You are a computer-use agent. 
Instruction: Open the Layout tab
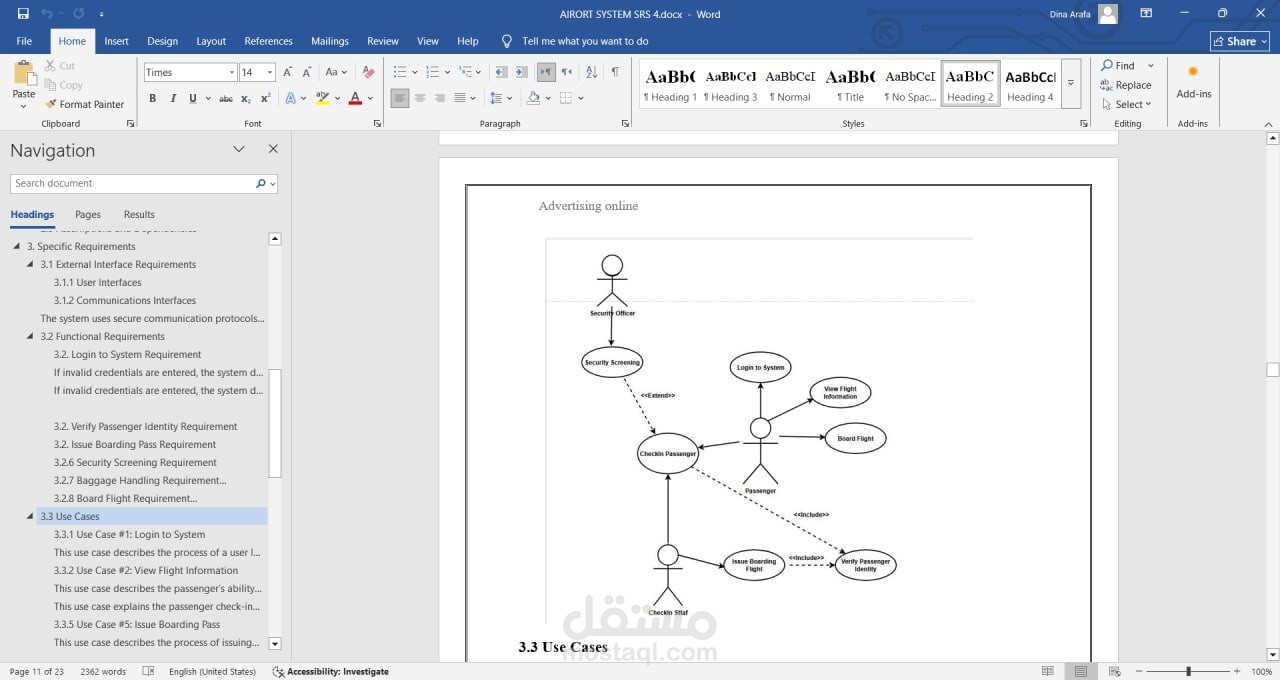211,41
